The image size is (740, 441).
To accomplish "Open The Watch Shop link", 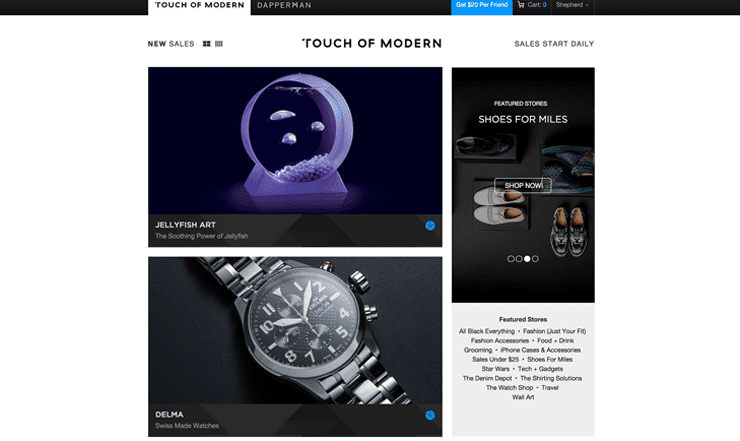I will (x=509, y=388).
